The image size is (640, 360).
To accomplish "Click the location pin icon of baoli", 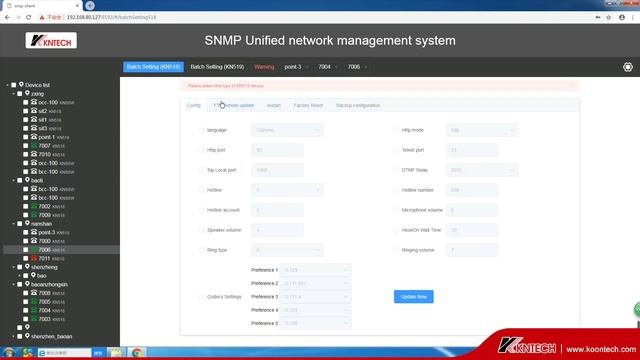I will 27,180.
